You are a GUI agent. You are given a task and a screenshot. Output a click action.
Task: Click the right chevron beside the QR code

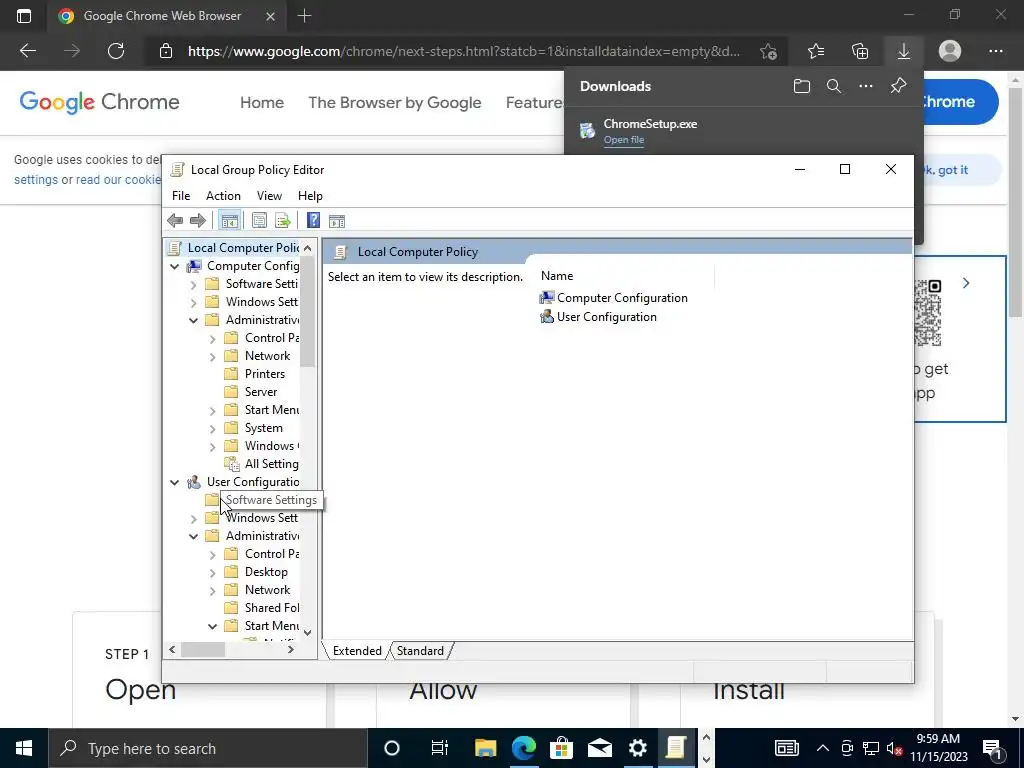pyautogui.click(x=966, y=283)
